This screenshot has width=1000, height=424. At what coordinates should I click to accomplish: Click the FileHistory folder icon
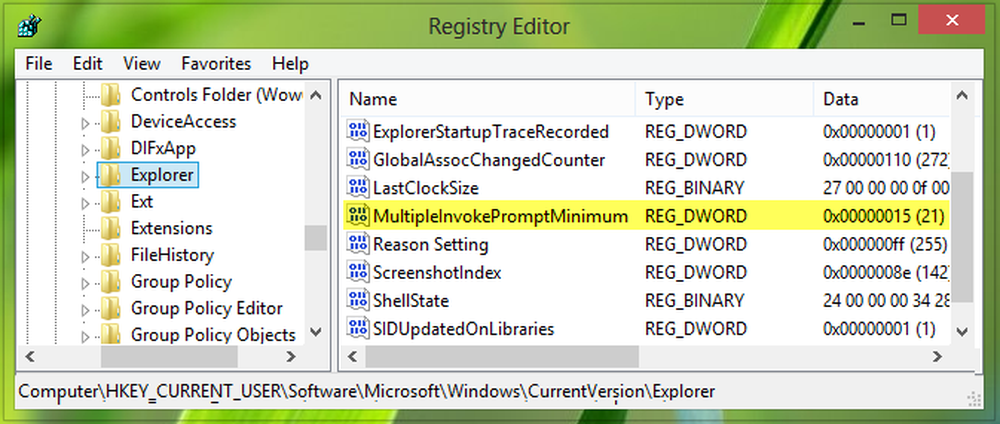pyautogui.click(x=111, y=255)
